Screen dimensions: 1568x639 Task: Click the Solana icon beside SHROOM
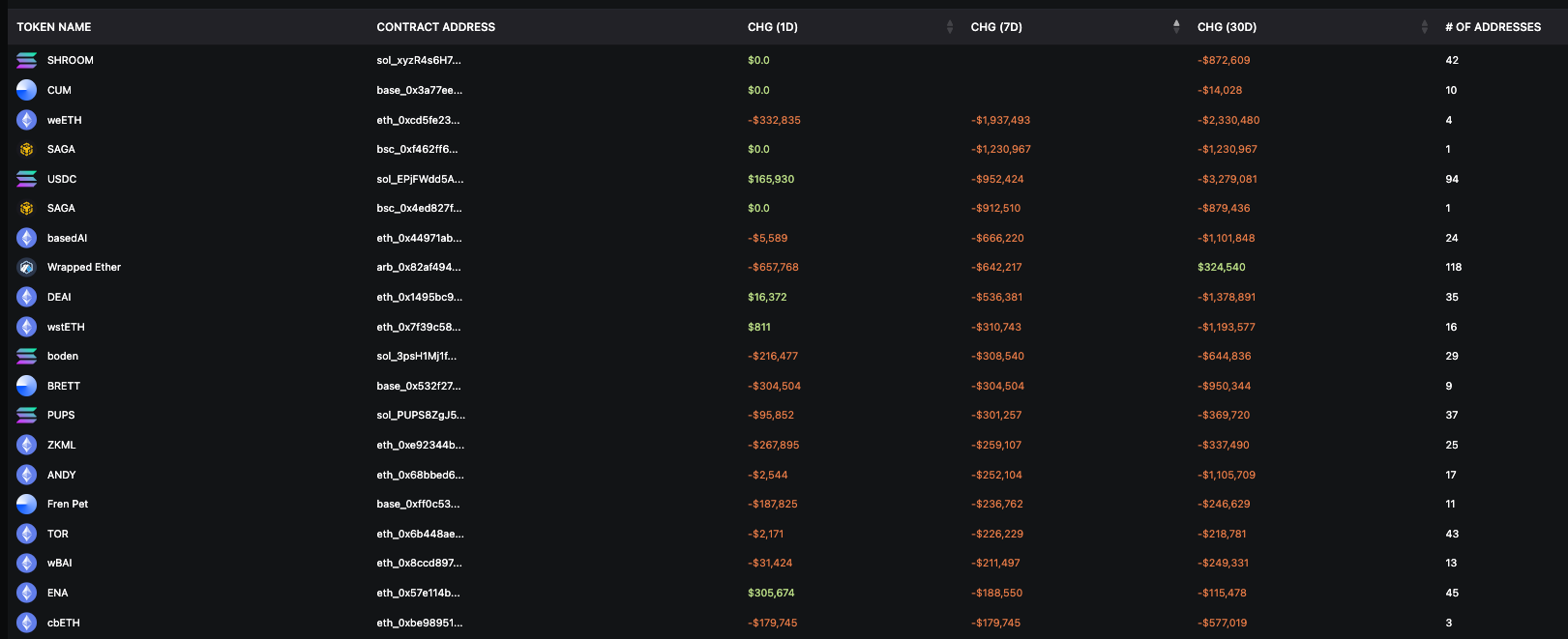pos(27,61)
